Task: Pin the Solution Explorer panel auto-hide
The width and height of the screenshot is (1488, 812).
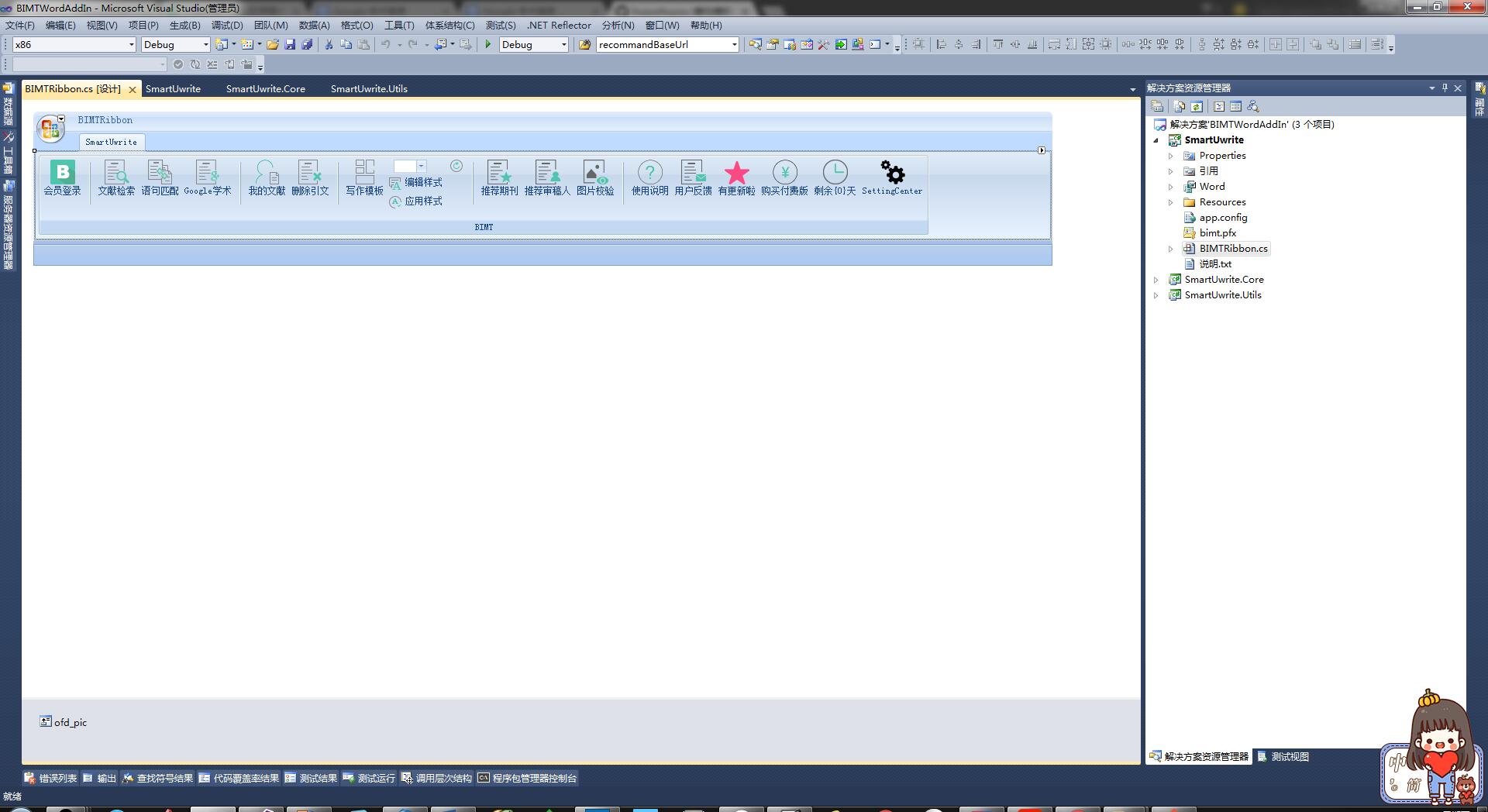Action: [1445, 88]
